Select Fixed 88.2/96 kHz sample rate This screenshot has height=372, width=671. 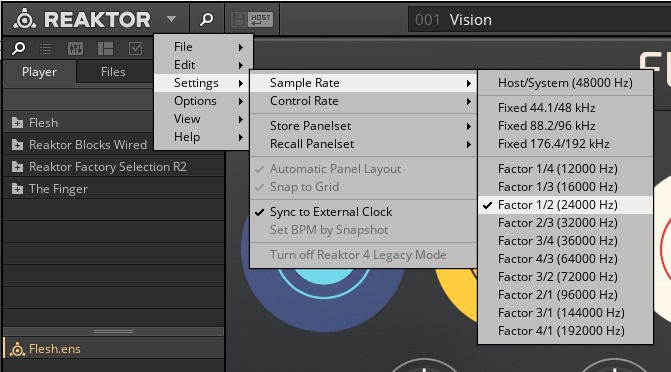[x=565, y=126]
